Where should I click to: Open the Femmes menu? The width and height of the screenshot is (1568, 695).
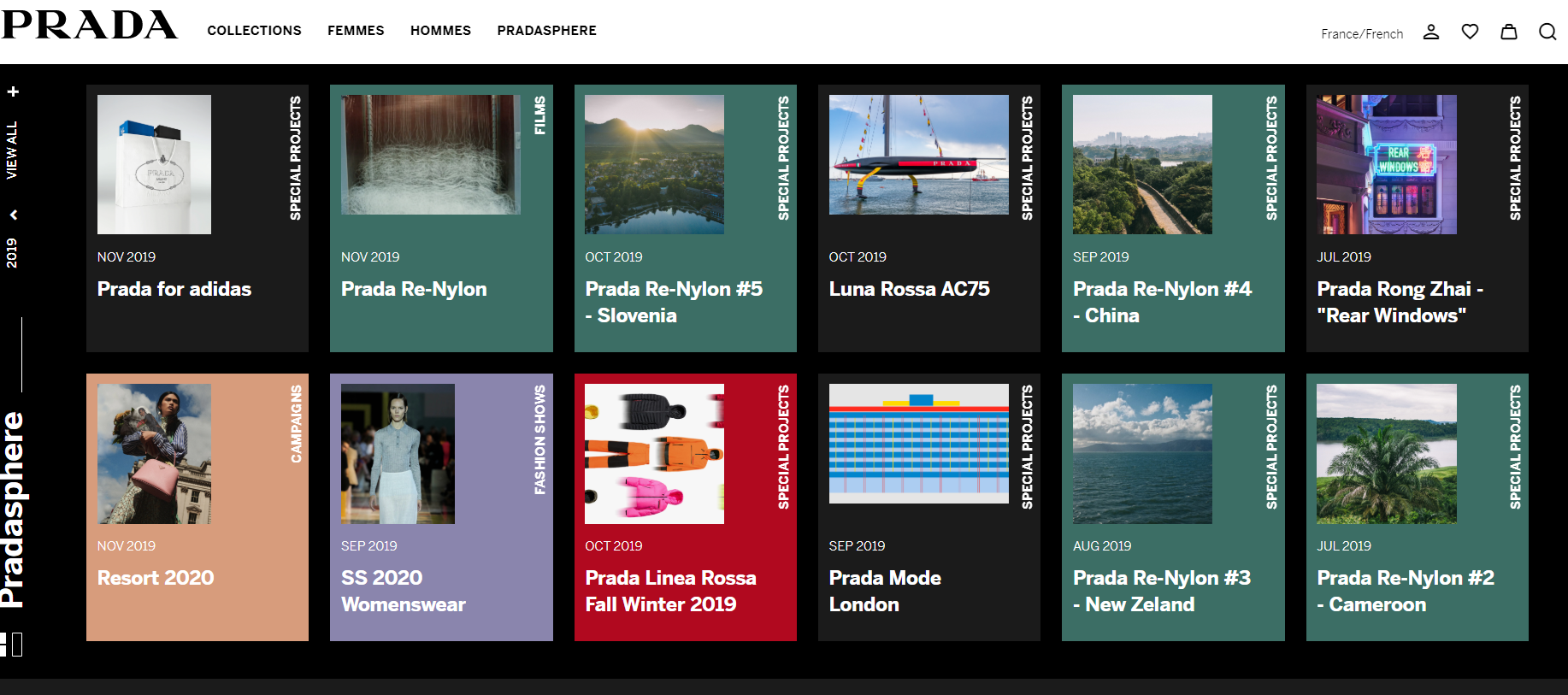(356, 31)
